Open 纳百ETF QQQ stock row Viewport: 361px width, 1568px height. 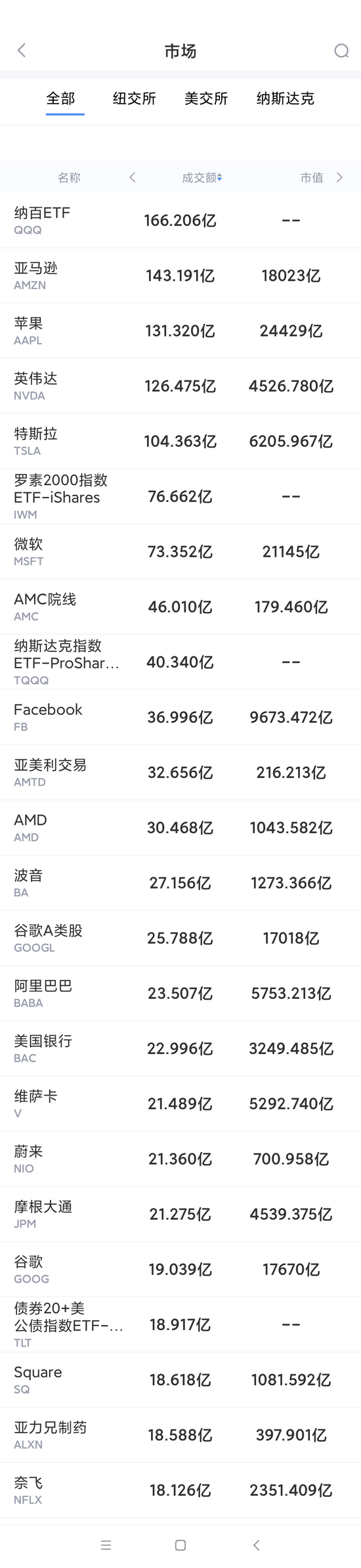pyautogui.click(x=180, y=220)
